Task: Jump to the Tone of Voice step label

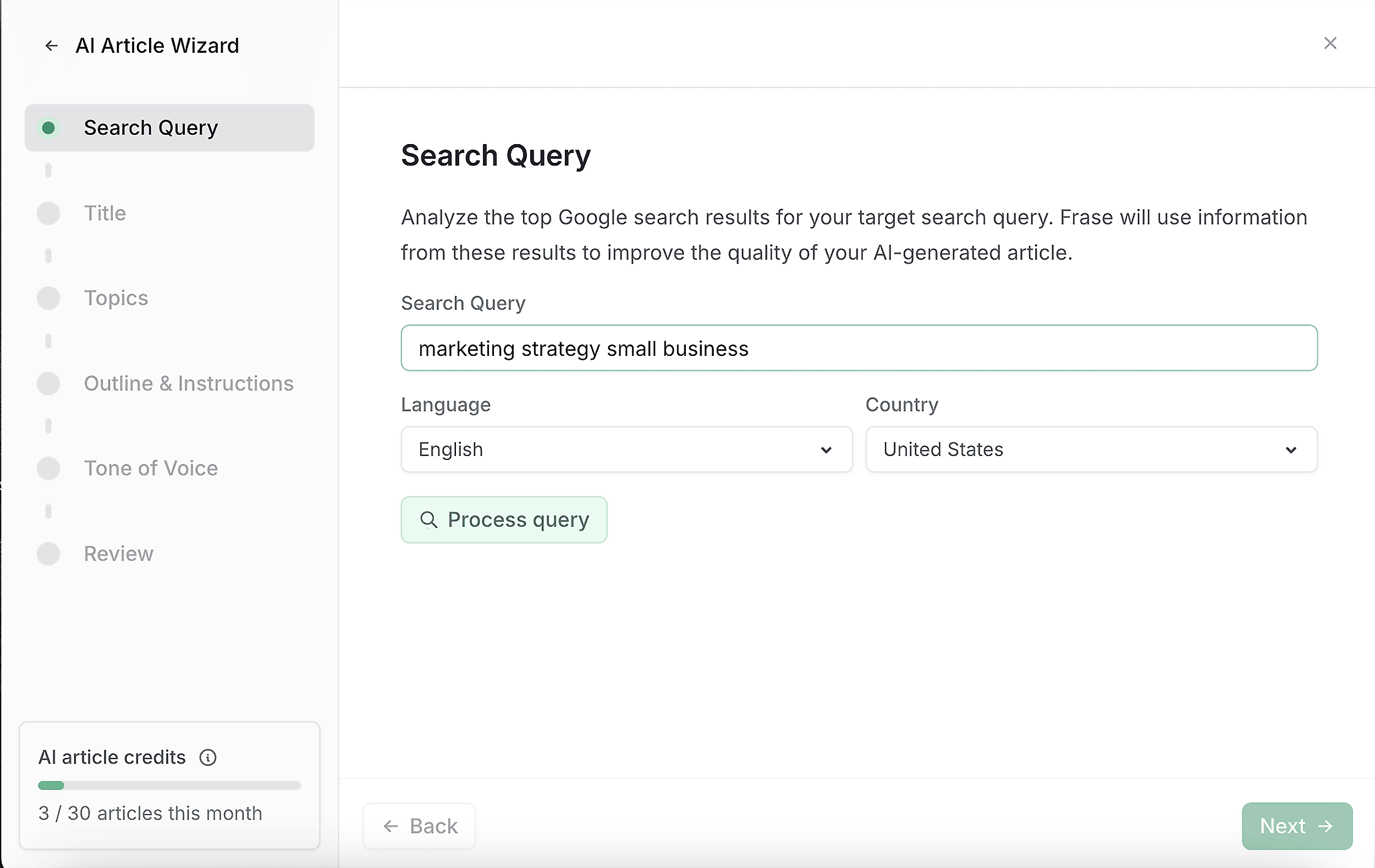Action: [151, 469]
